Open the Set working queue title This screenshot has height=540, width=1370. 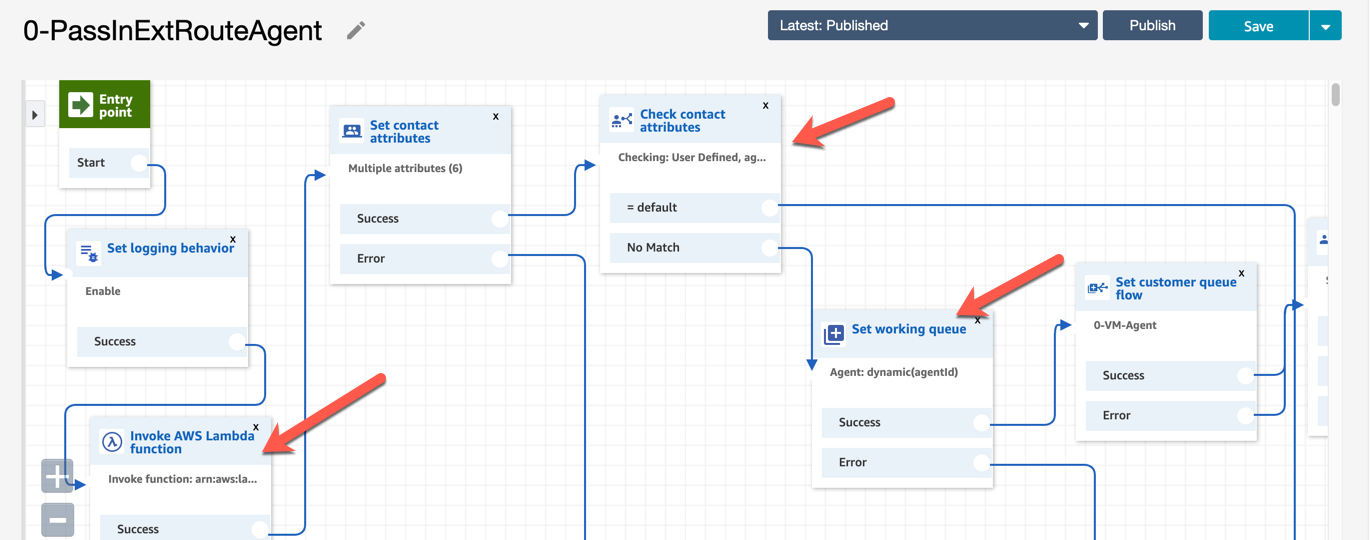(x=909, y=329)
